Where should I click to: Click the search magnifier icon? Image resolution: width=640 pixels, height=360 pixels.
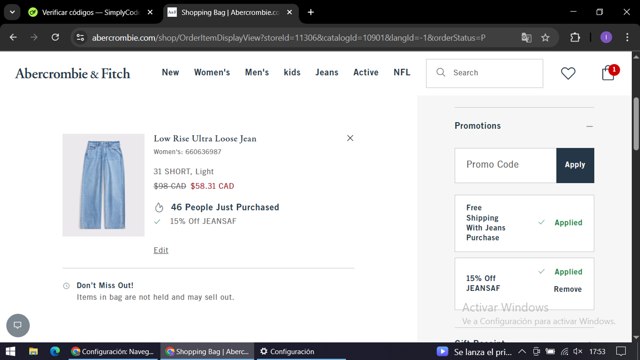(x=440, y=73)
